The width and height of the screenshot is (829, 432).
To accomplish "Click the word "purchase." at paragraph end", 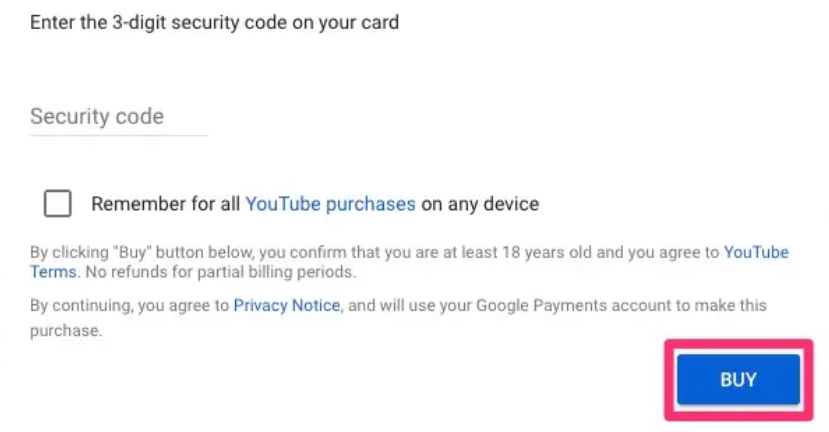I will pos(66,331).
